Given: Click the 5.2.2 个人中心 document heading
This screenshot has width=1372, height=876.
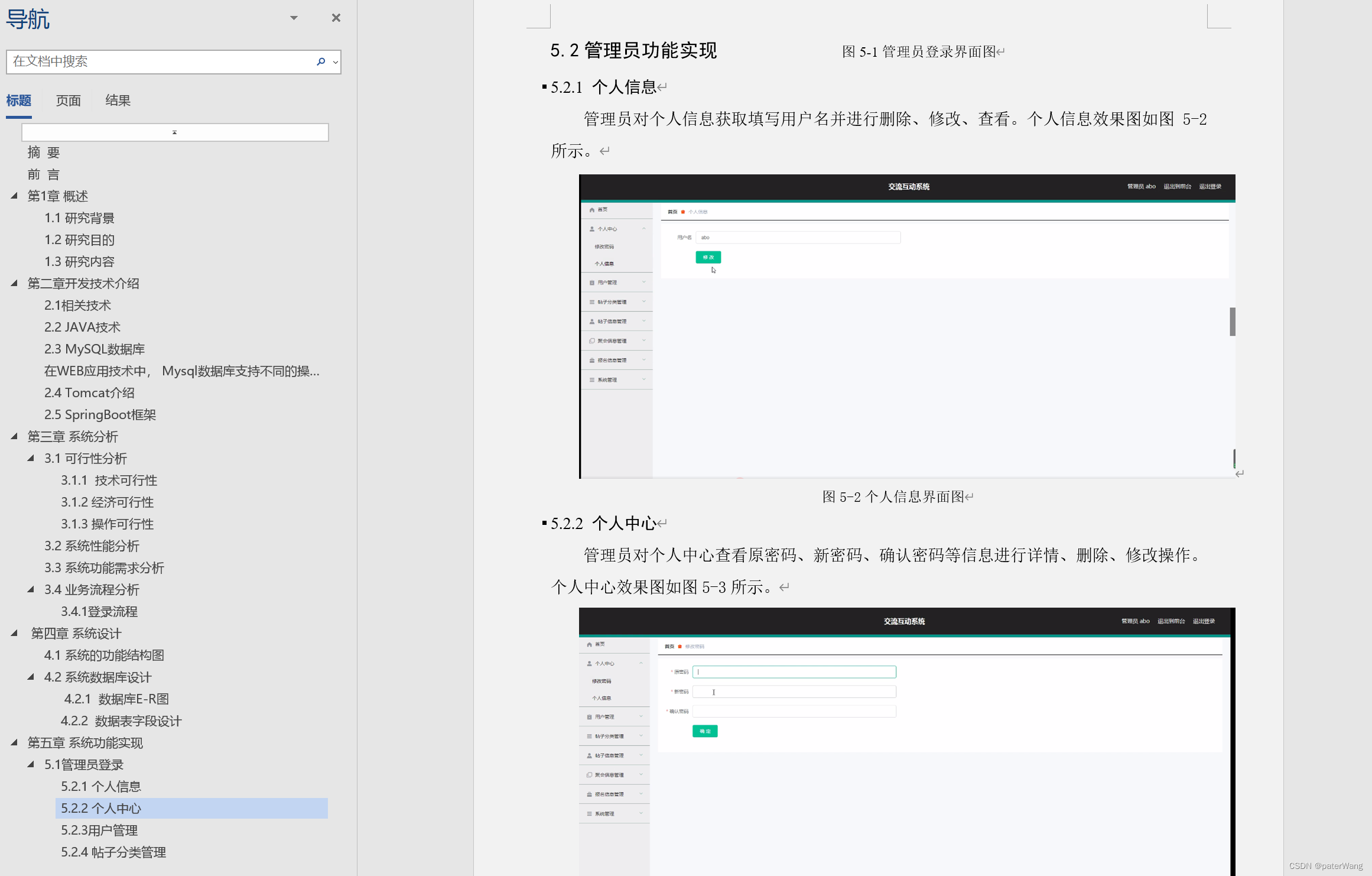Looking at the screenshot, I should point(603,524).
